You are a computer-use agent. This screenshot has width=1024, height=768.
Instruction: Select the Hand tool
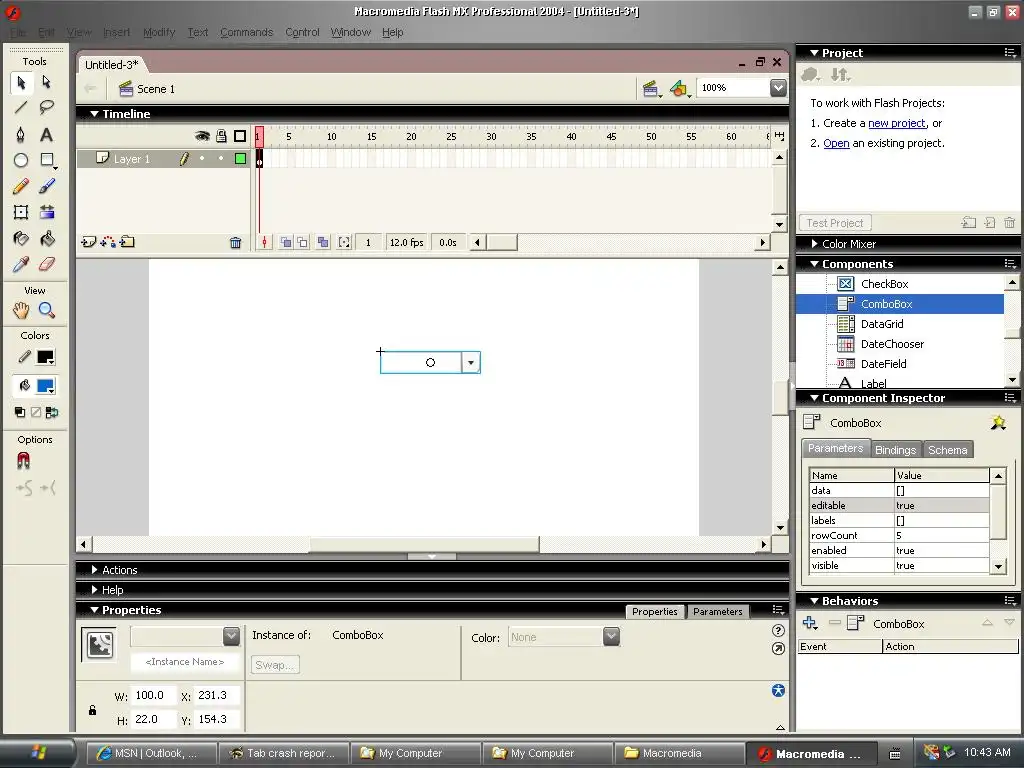[21, 310]
